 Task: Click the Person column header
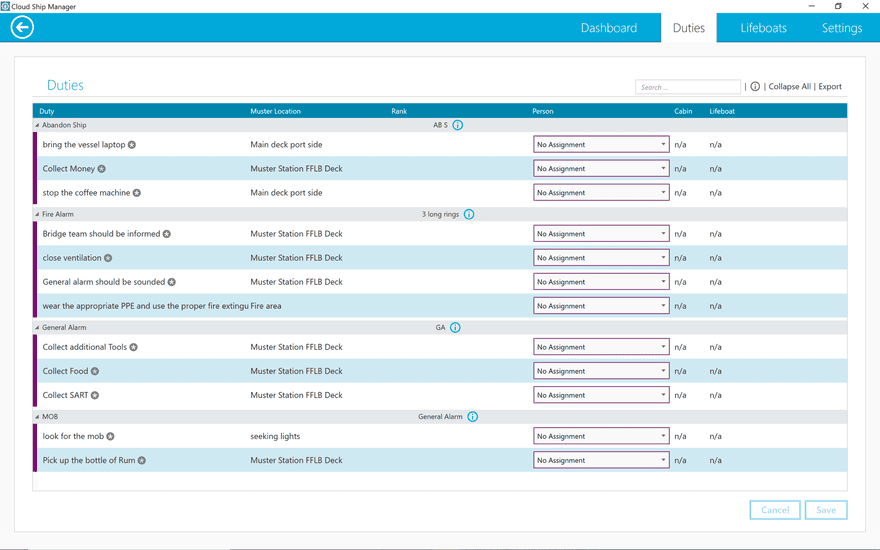click(543, 111)
